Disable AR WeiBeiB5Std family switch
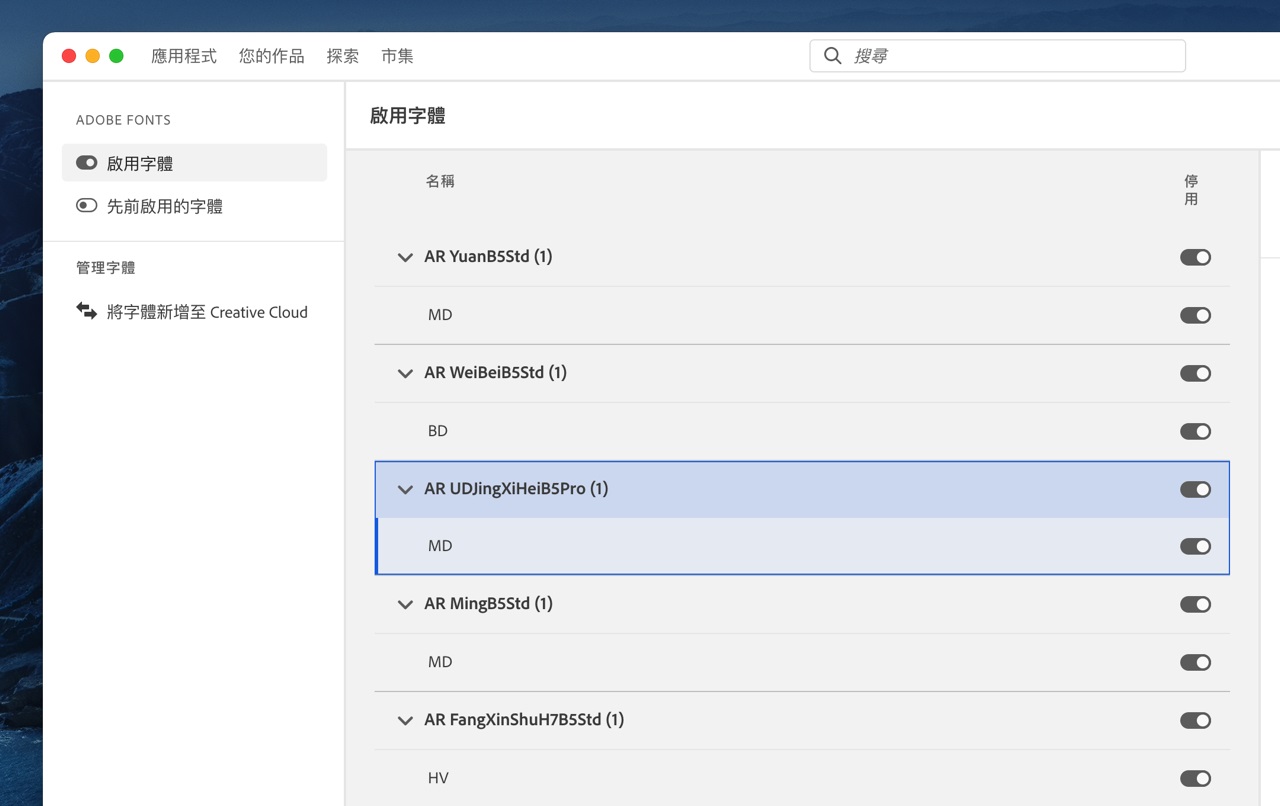Viewport: 1280px width, 806px height. [x=1195, y=373]
